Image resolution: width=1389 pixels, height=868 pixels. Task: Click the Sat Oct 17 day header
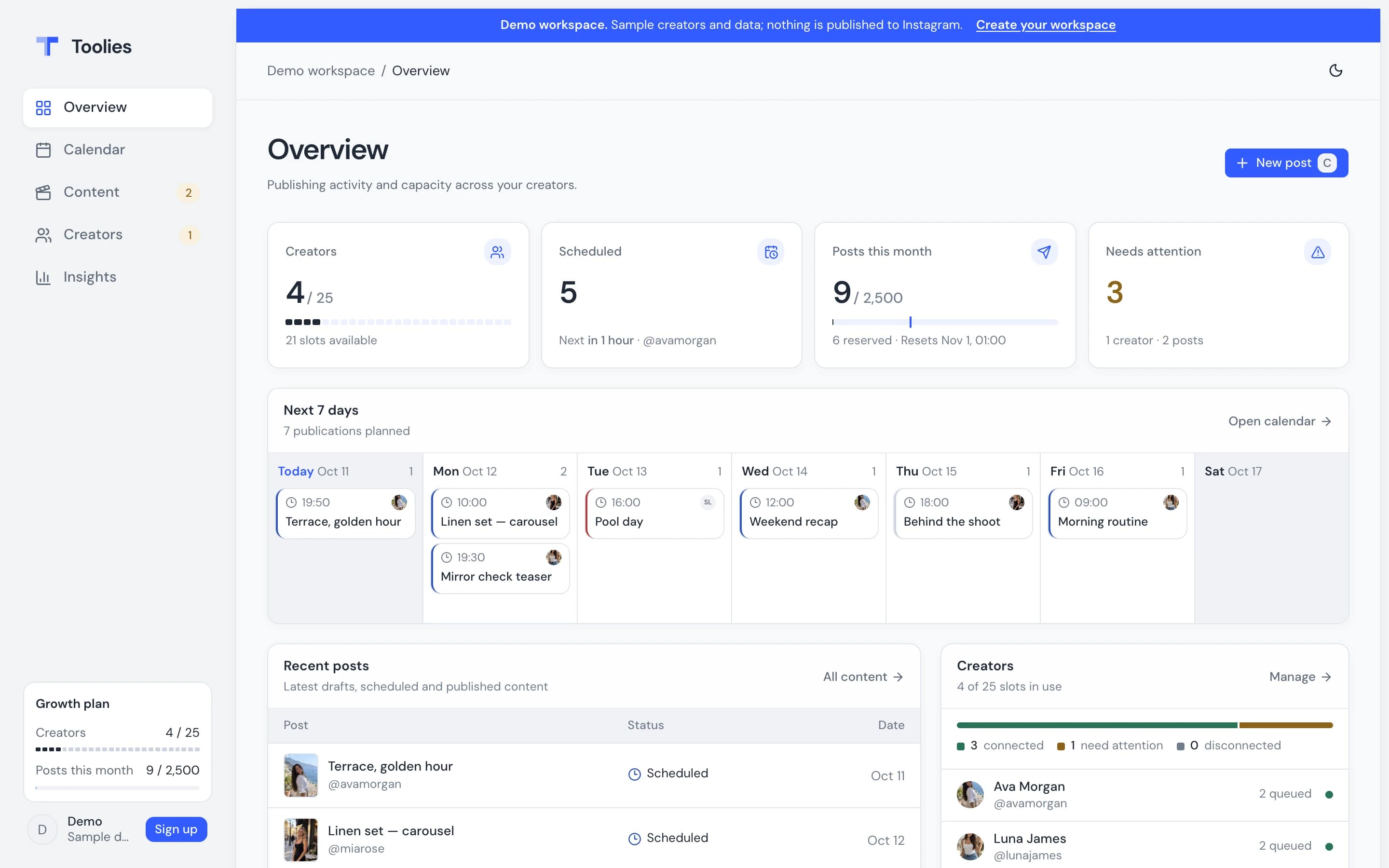pos(1233,471)
